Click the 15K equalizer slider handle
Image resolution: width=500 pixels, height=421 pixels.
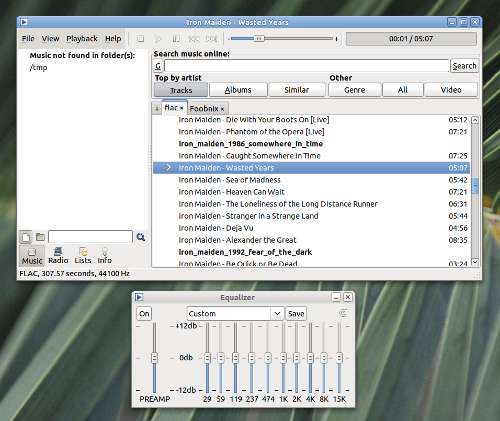pyautogui.click(x=339, y=358)
